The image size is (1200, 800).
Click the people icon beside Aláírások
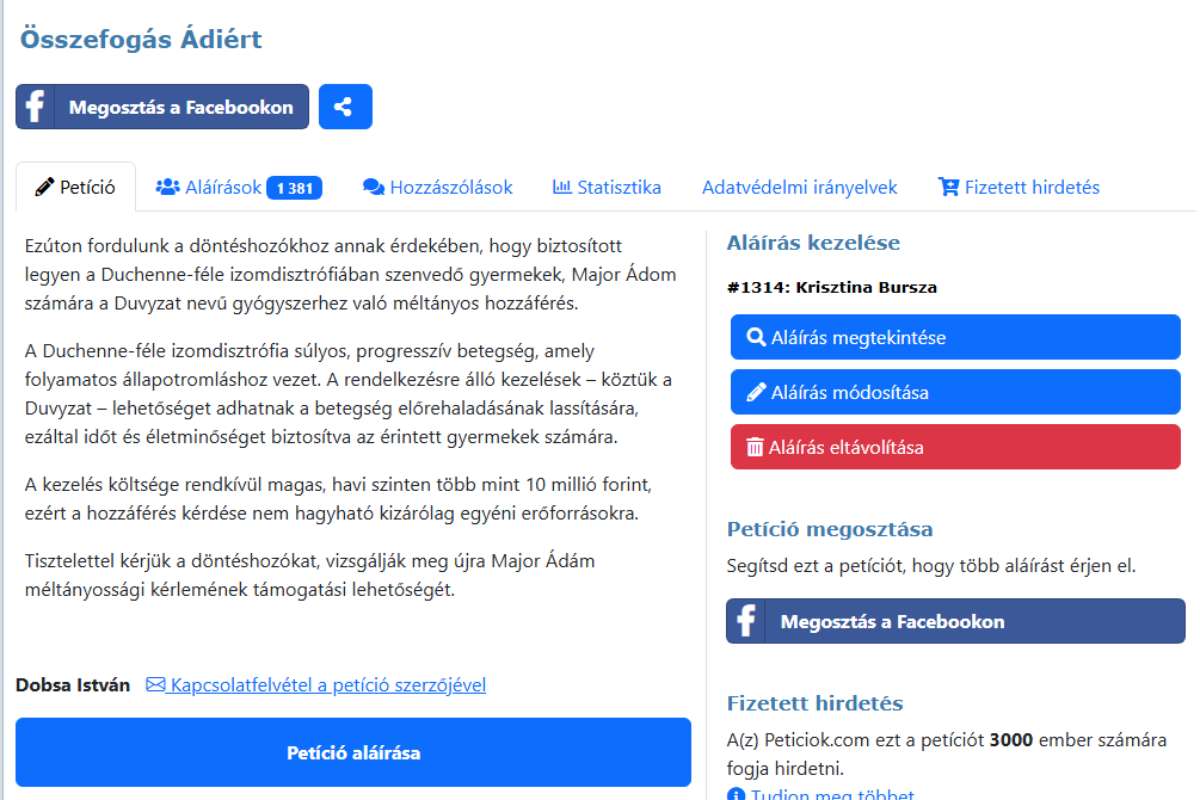167,187
